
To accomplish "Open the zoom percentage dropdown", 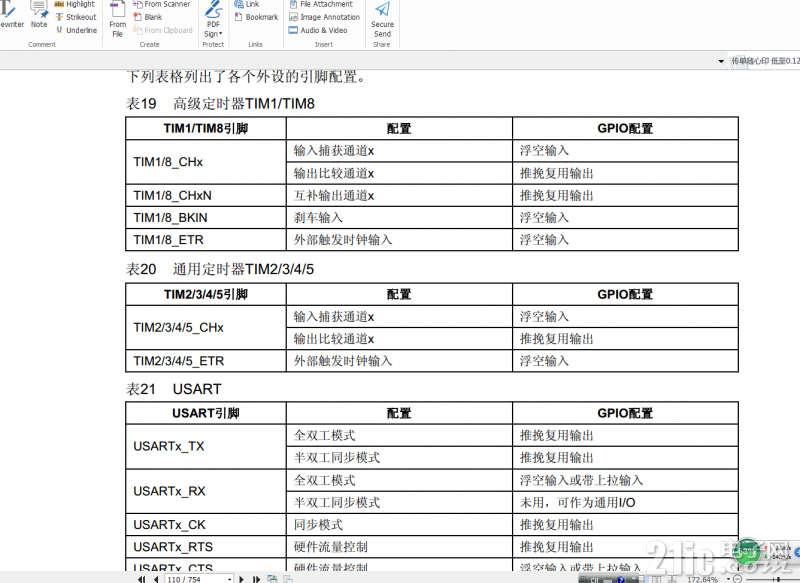I will coord(728,579).
